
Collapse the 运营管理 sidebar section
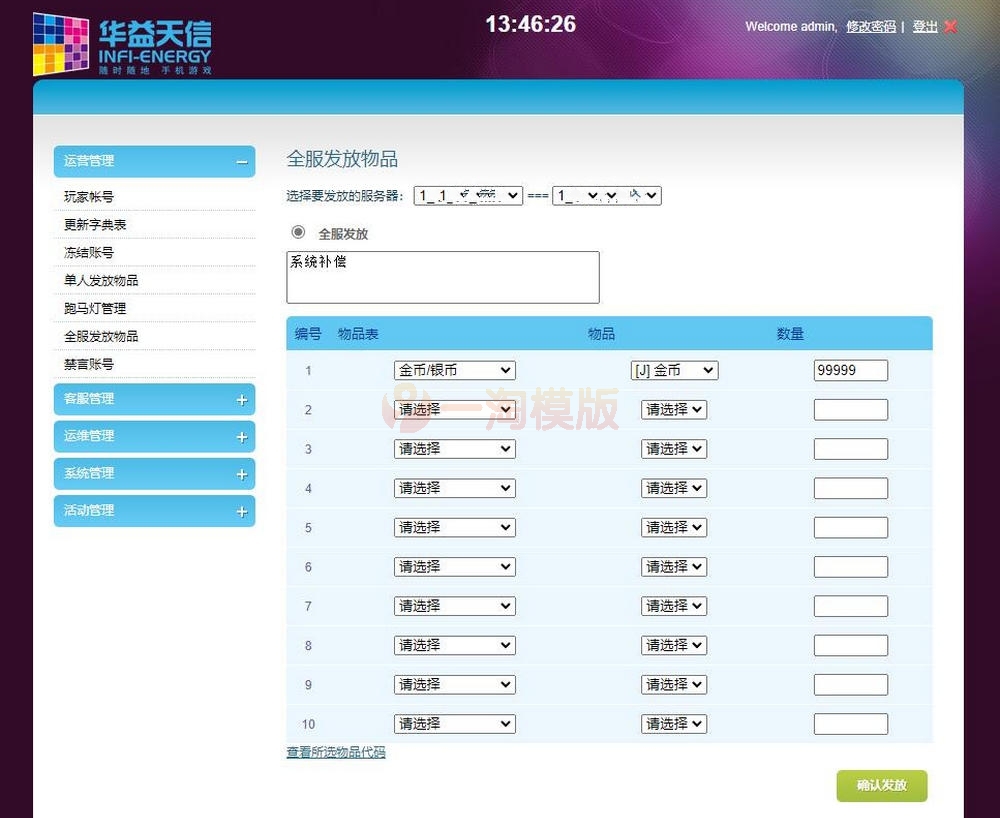tap(240, 161)
